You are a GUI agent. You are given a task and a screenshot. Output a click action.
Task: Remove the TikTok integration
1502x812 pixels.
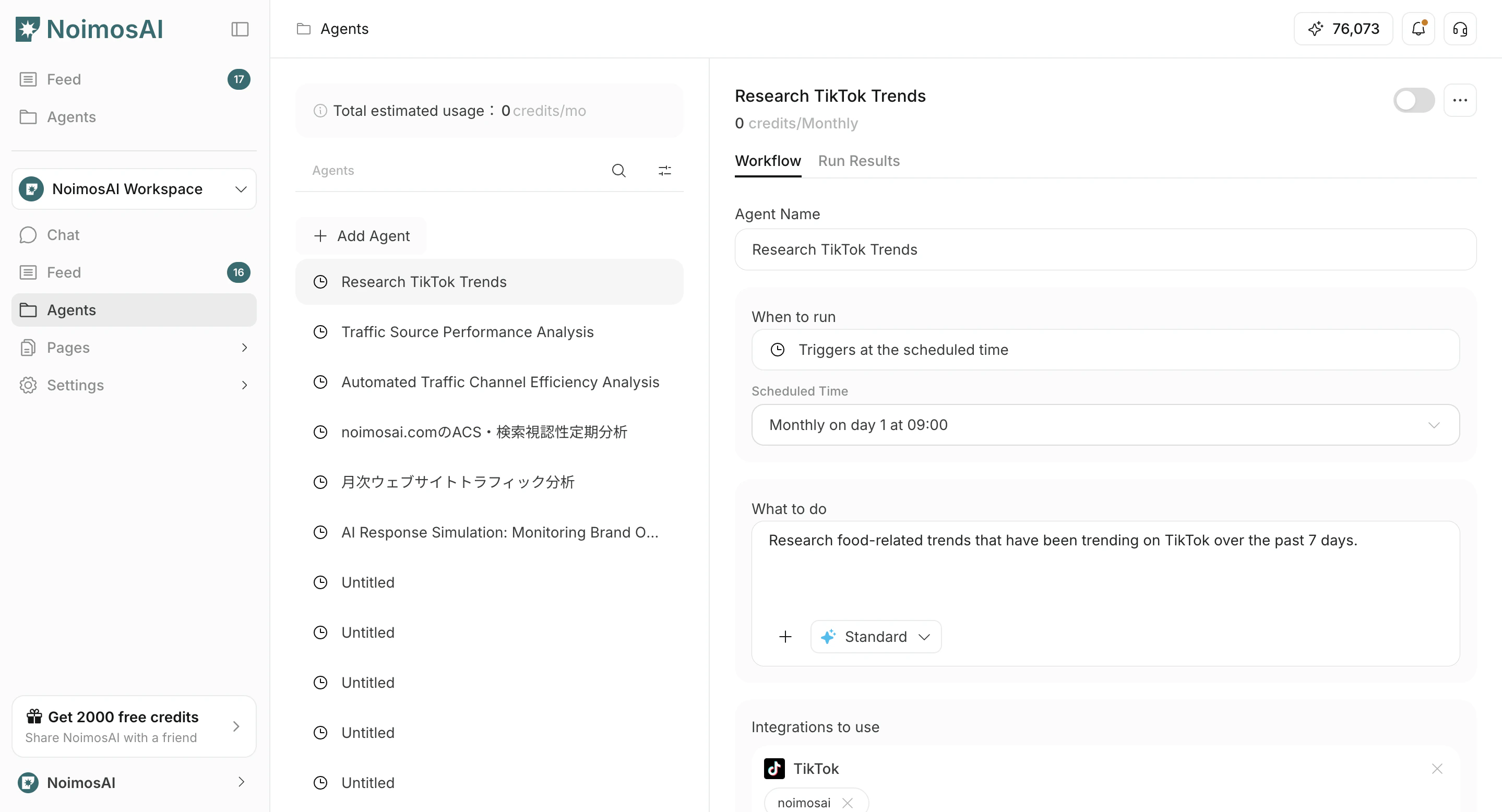1437,768
